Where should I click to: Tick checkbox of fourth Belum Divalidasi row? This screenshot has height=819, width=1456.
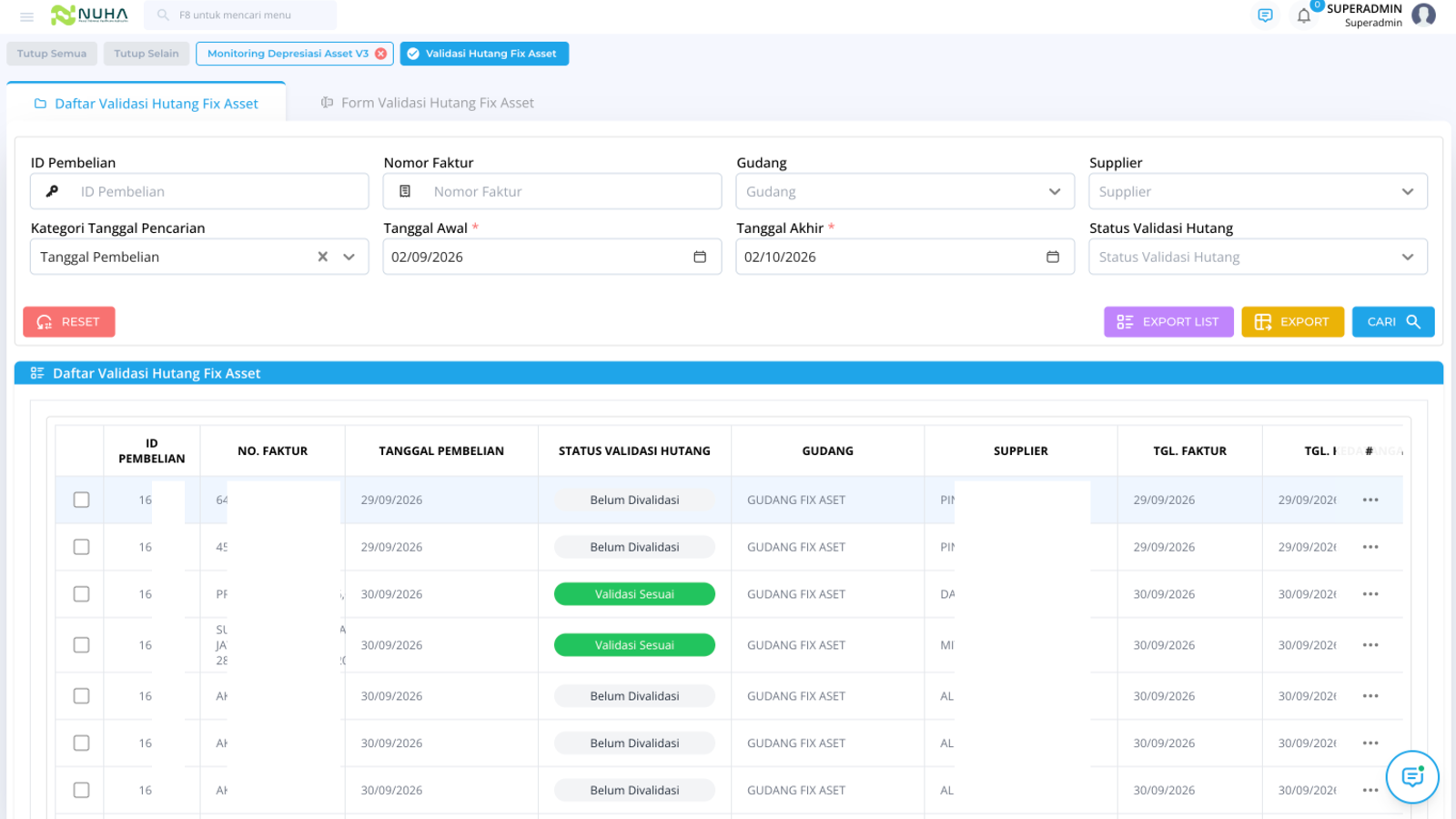tap(82, 743)
